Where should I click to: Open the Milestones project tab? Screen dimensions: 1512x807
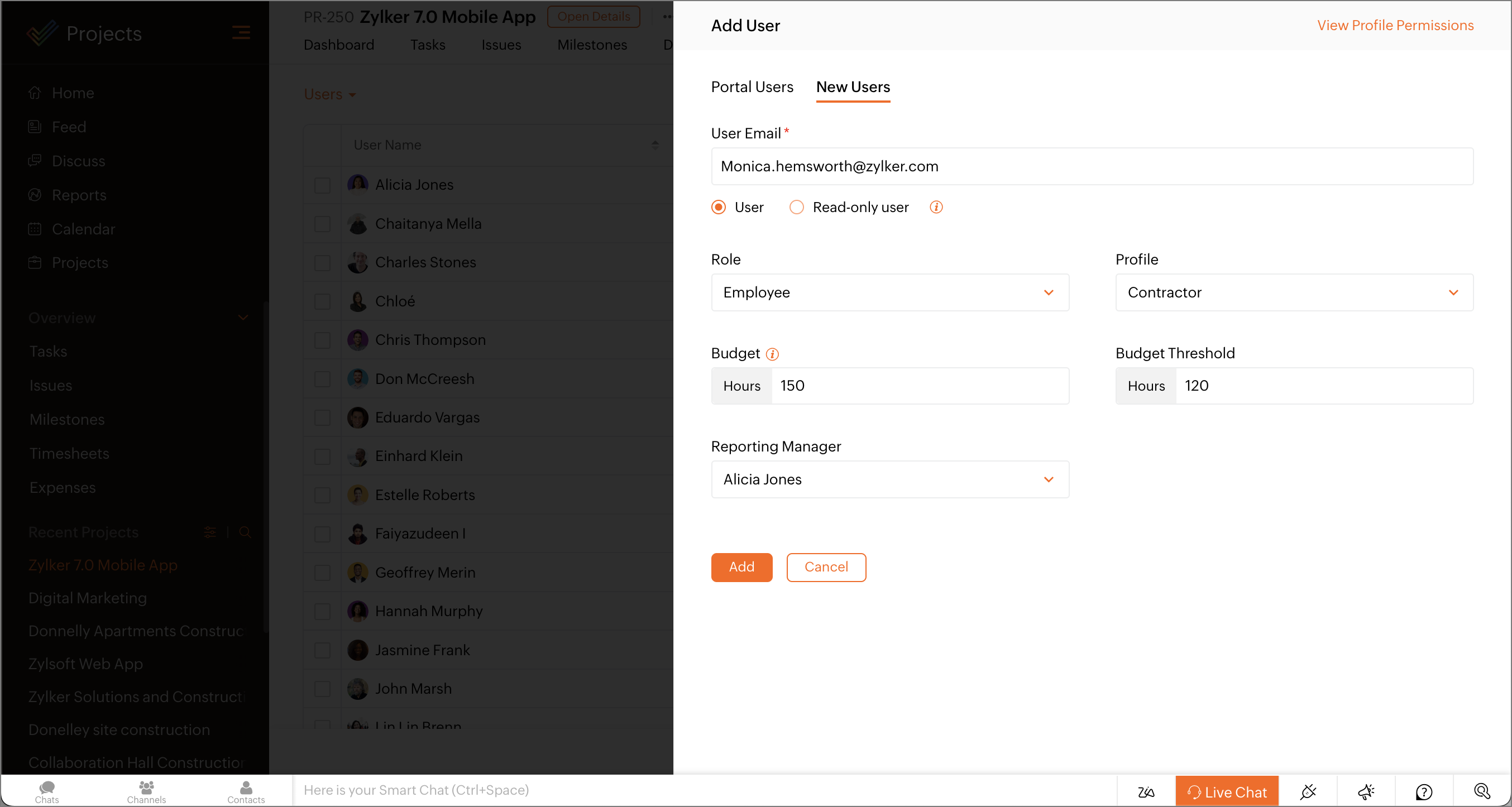coord(592,45)
